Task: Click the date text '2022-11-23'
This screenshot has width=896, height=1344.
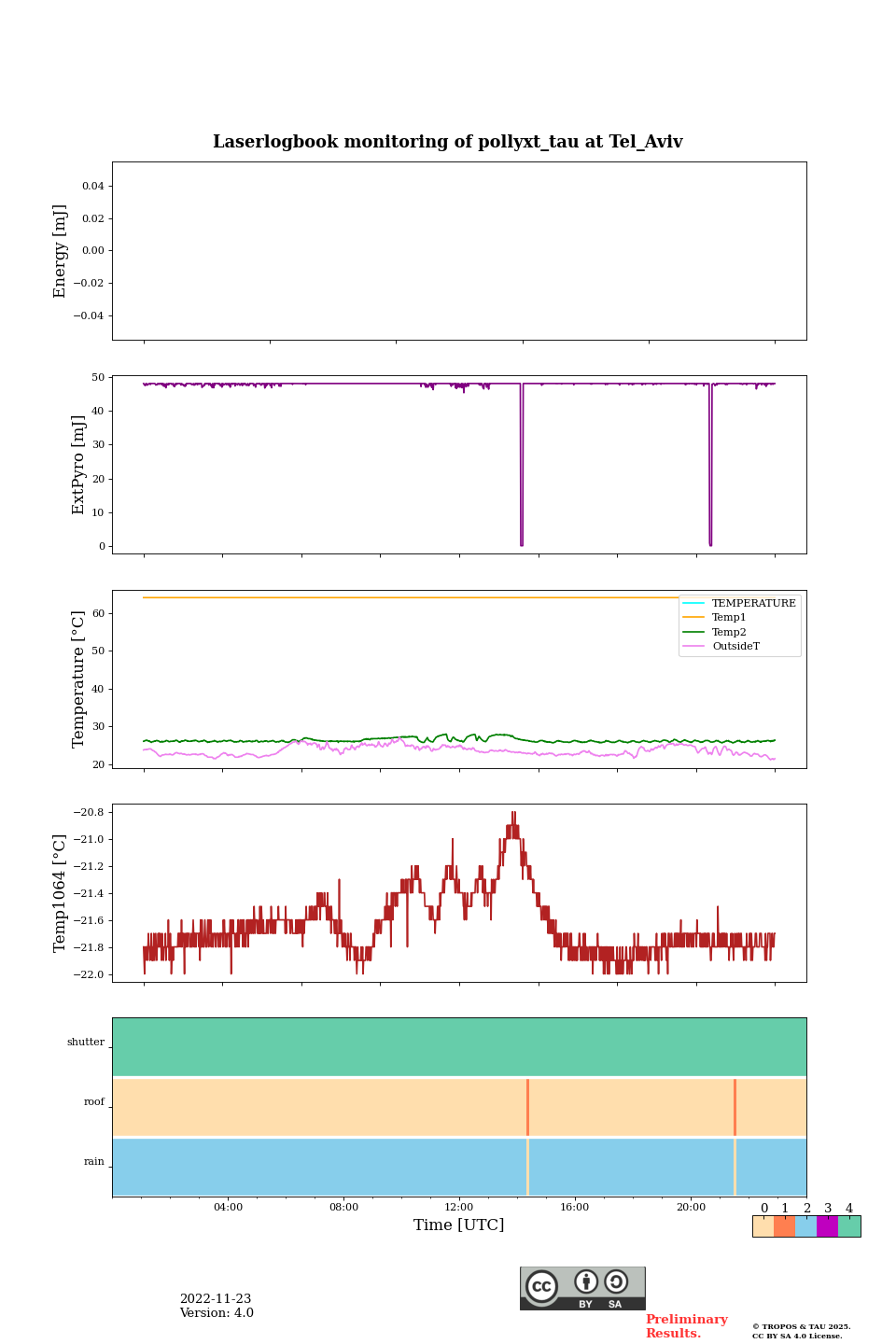Action: pyautogui.click(x=216, y=1299)
